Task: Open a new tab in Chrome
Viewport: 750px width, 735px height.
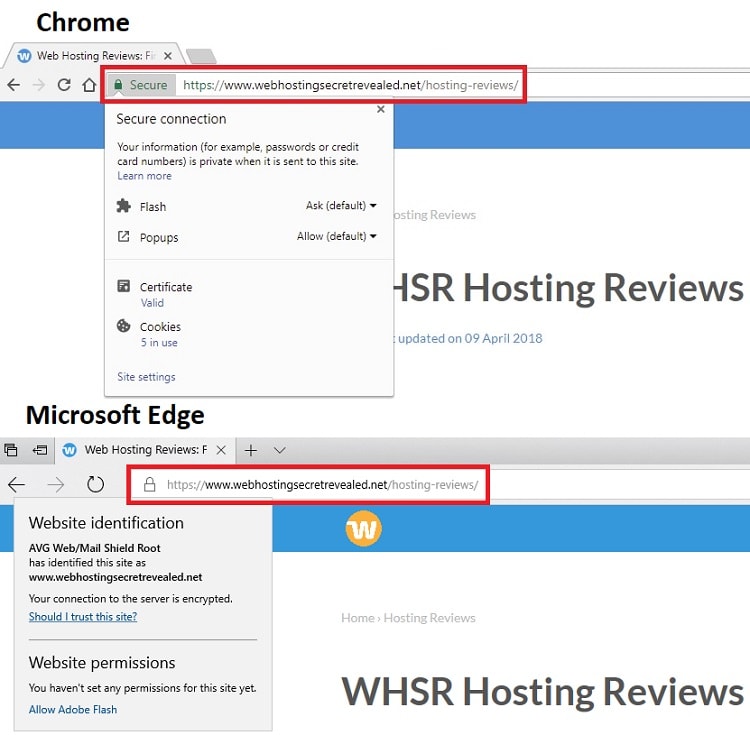Action: (x=201, y=56)
